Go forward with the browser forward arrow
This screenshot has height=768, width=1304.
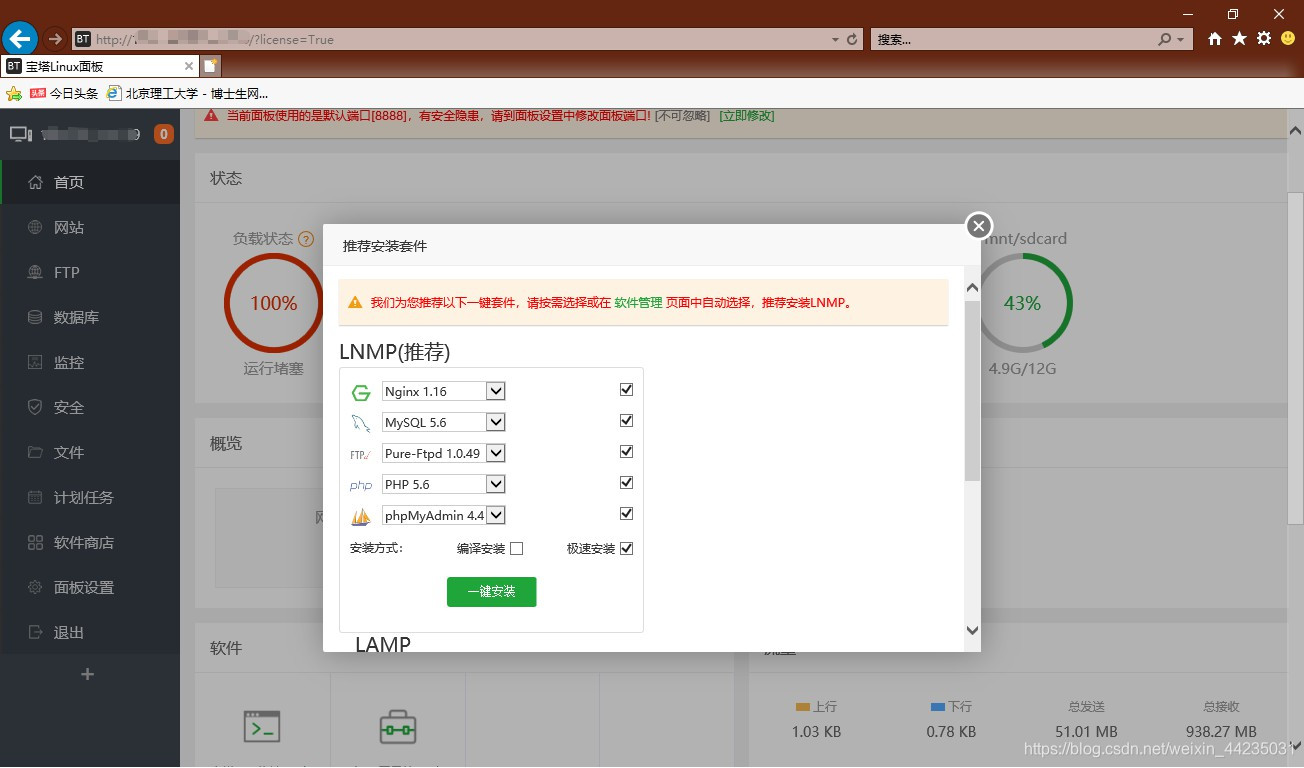pyautogui.click(x=55, y=39)
